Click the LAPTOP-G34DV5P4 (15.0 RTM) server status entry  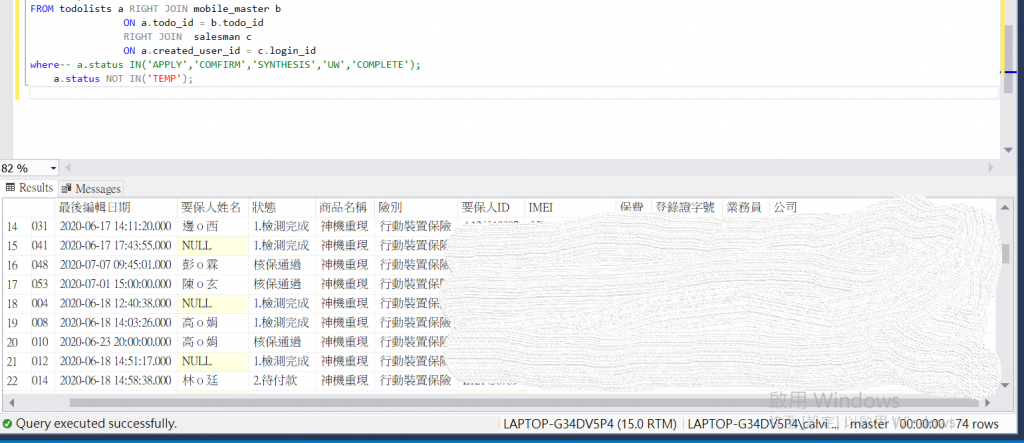click(x=590, y=424)
